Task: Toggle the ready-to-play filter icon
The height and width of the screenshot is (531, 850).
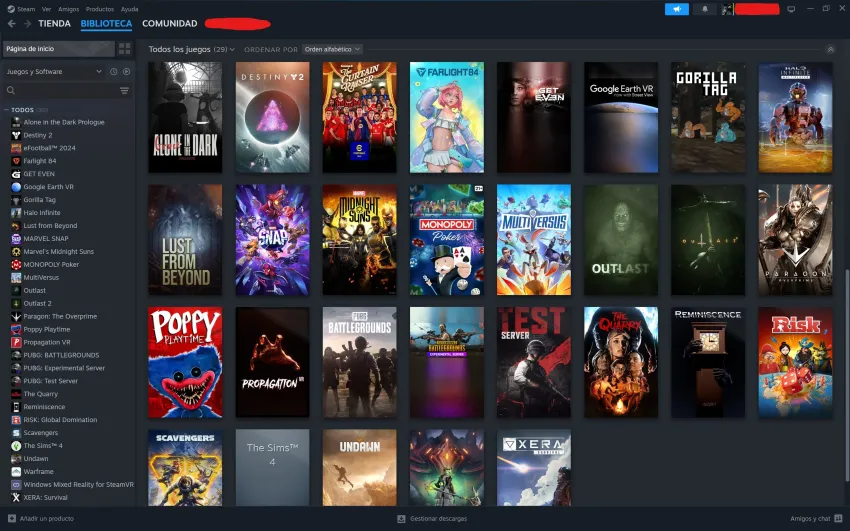Action: (126, 72)
